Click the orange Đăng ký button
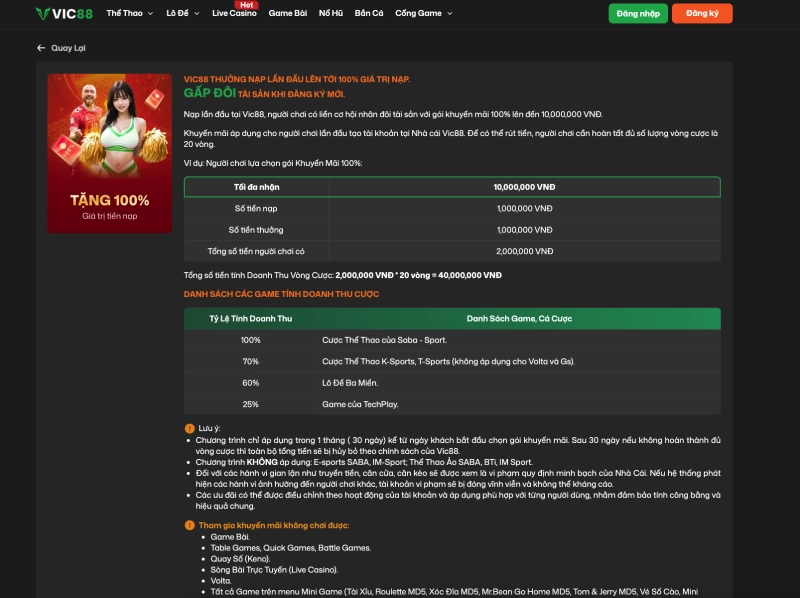Viewport: 800px width, 598px height. 702,14
